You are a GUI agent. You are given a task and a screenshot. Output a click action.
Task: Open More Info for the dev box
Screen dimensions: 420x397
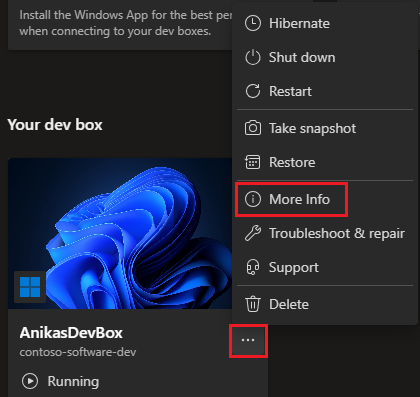tap(325, 199)
